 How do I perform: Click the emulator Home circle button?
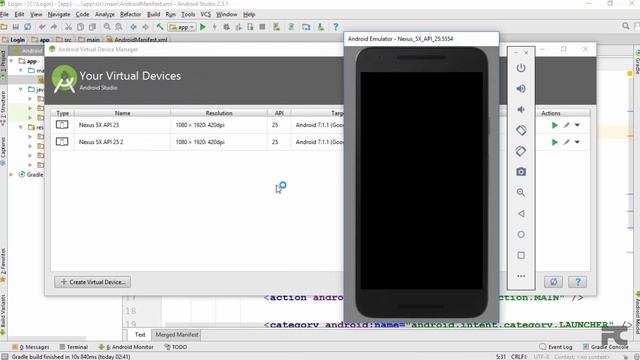[521, 234]
